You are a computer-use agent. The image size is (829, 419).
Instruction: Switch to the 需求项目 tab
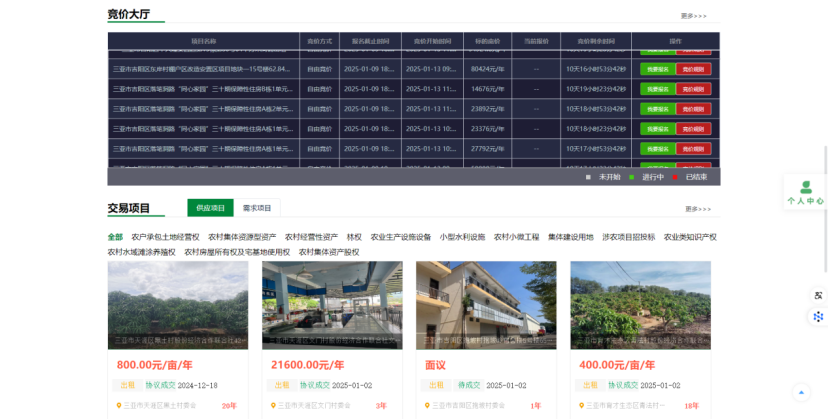pyautogui.click(x=257, y=208)
